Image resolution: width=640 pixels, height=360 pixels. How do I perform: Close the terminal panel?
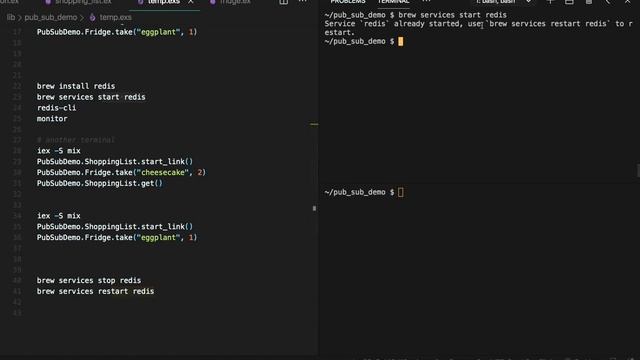coord(627,2)
